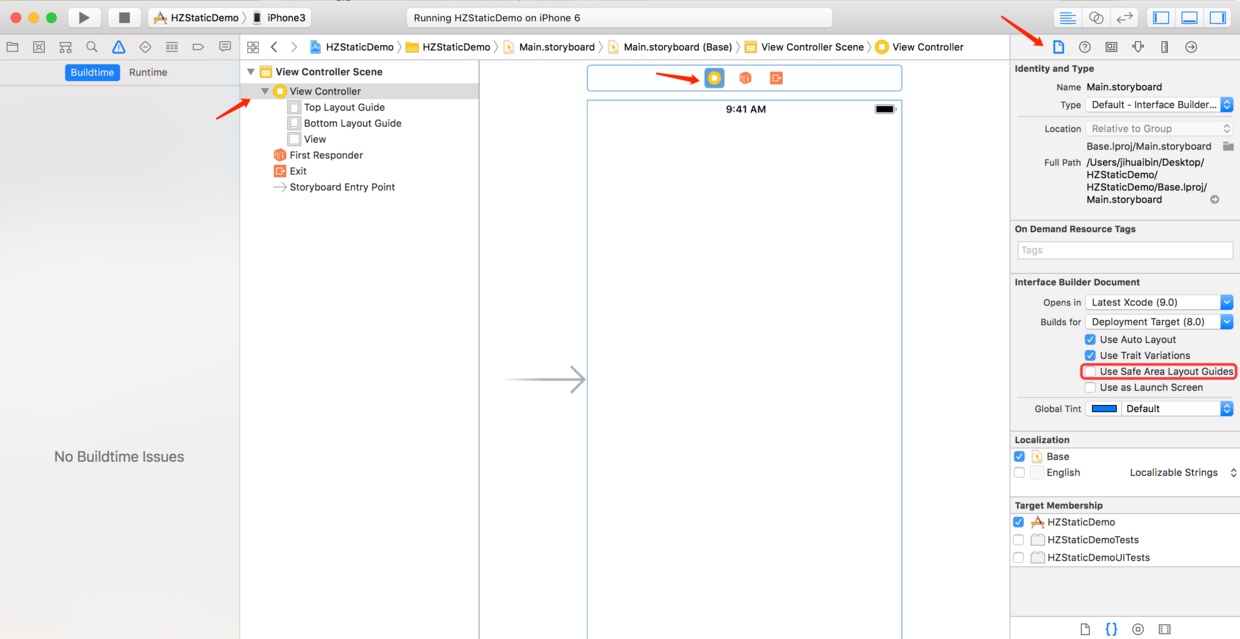
Task: Select First Responder icon in scene dock
Action: click(745, 78)
